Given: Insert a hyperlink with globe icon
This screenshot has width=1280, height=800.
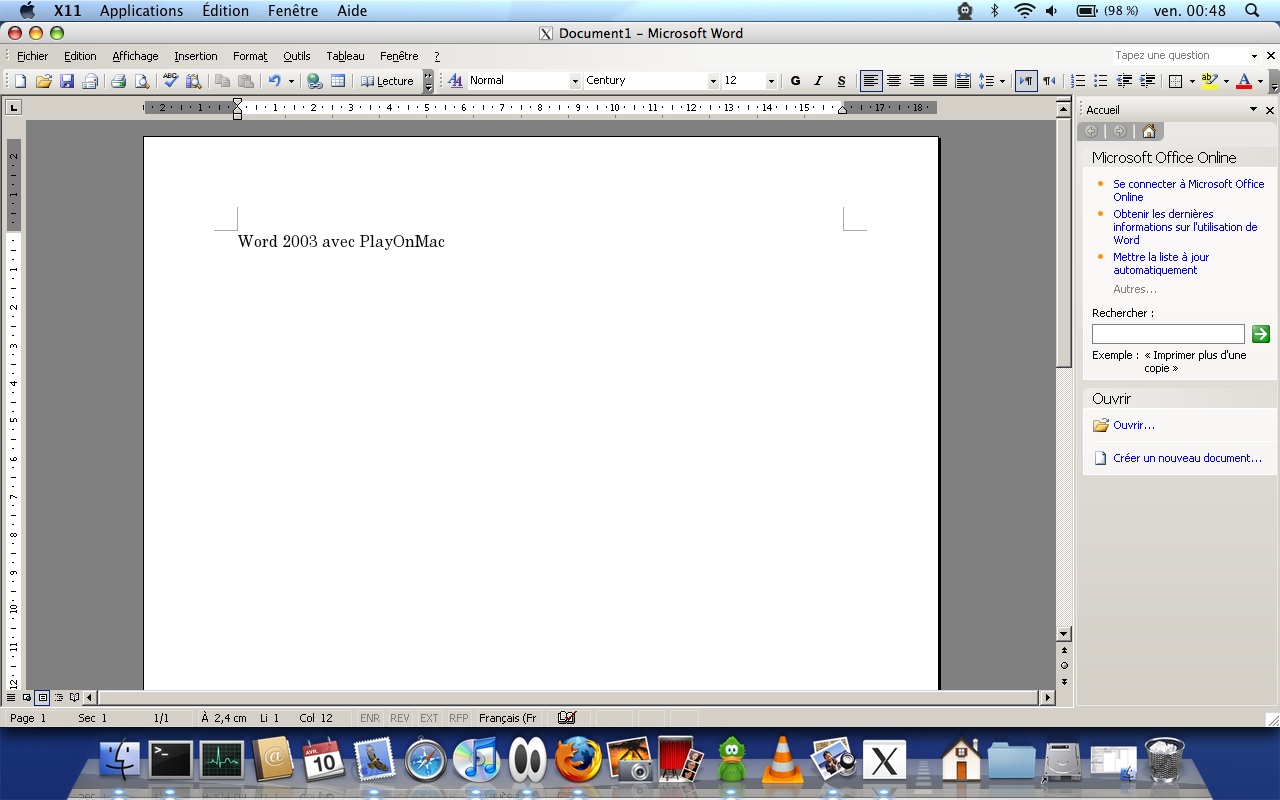Looking at the screenshot, I should click(315, 81).
